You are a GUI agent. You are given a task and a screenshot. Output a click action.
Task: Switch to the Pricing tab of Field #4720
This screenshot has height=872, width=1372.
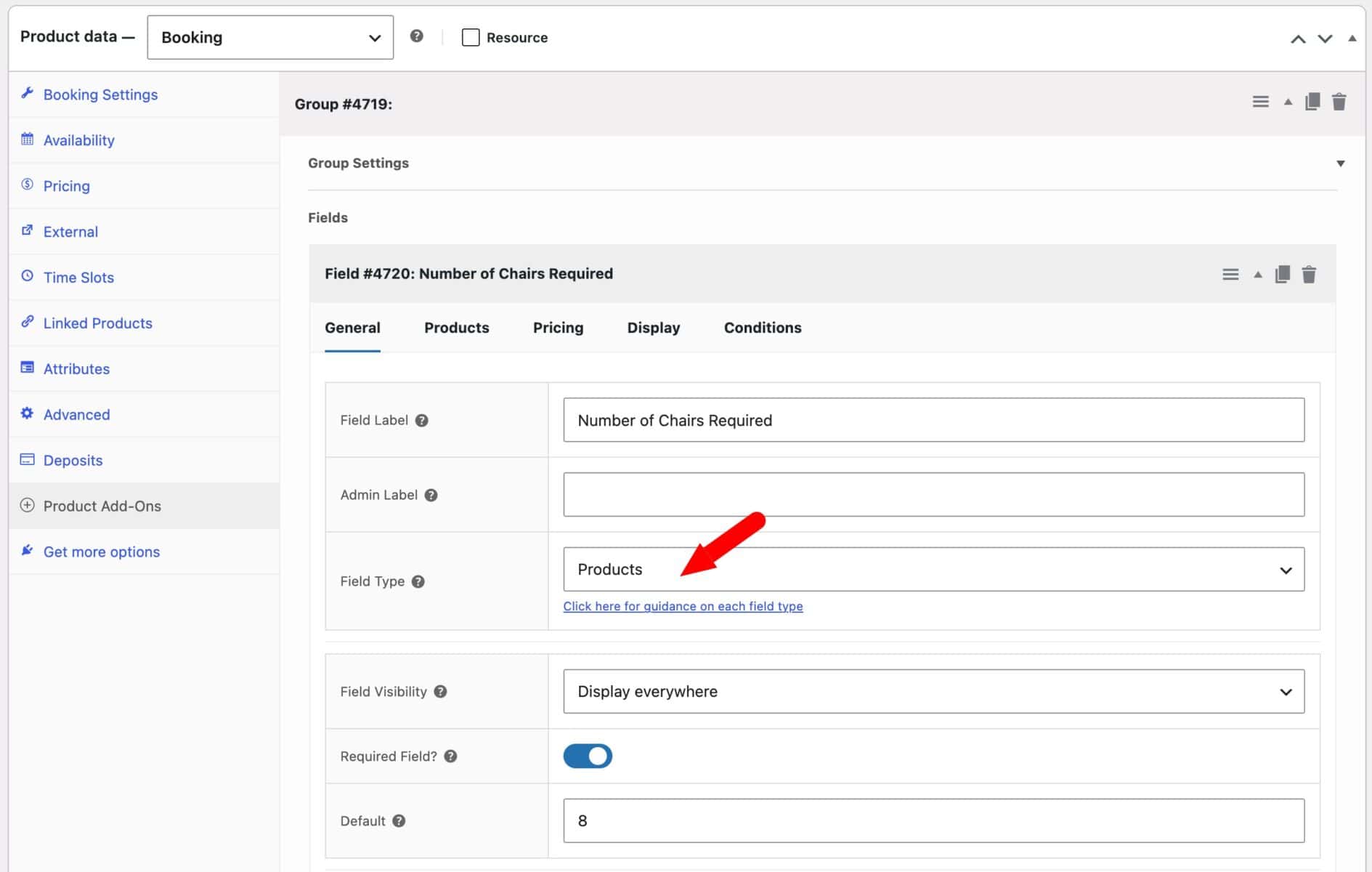(558, 328)
